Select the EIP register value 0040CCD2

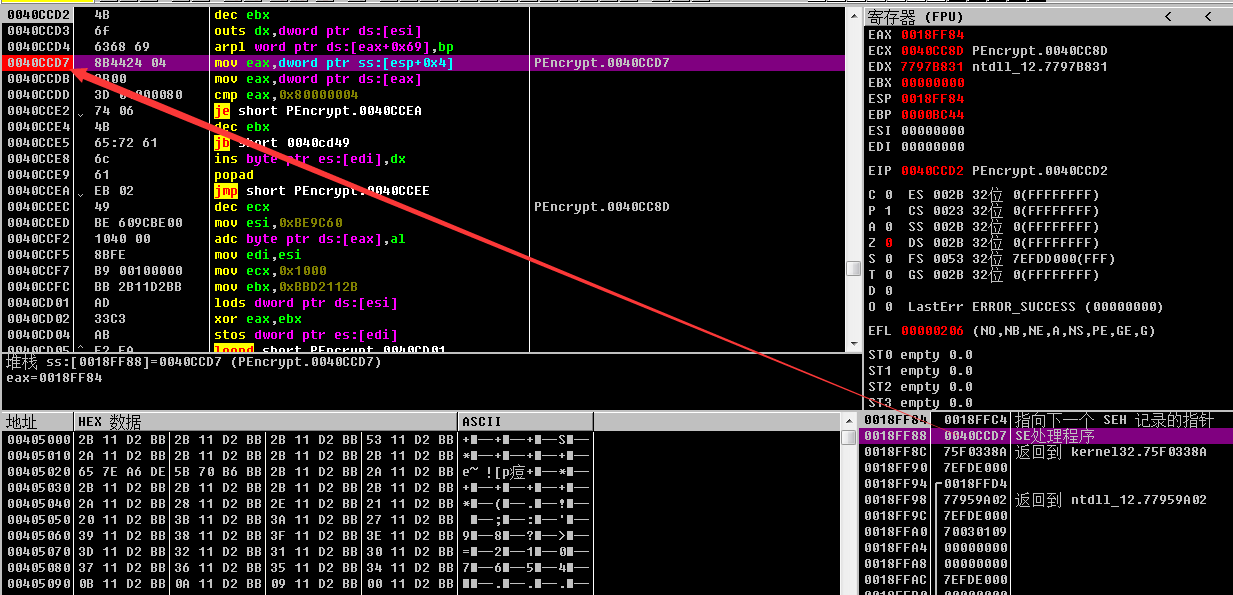point(933,171)
